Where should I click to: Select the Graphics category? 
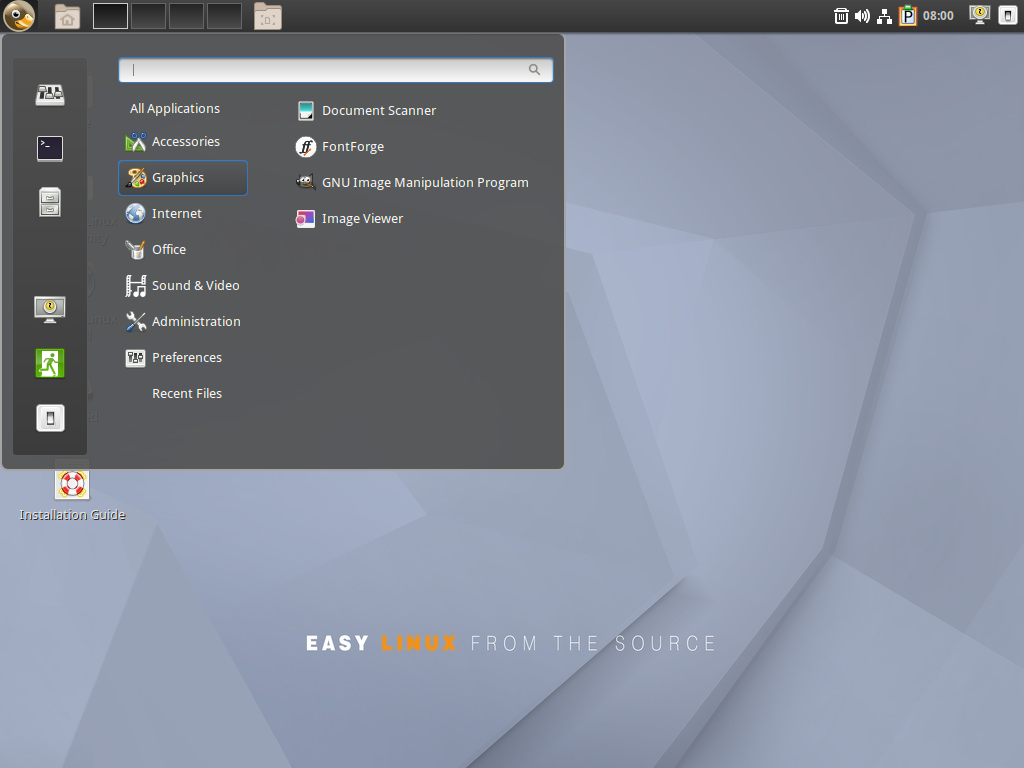point(183,178)
